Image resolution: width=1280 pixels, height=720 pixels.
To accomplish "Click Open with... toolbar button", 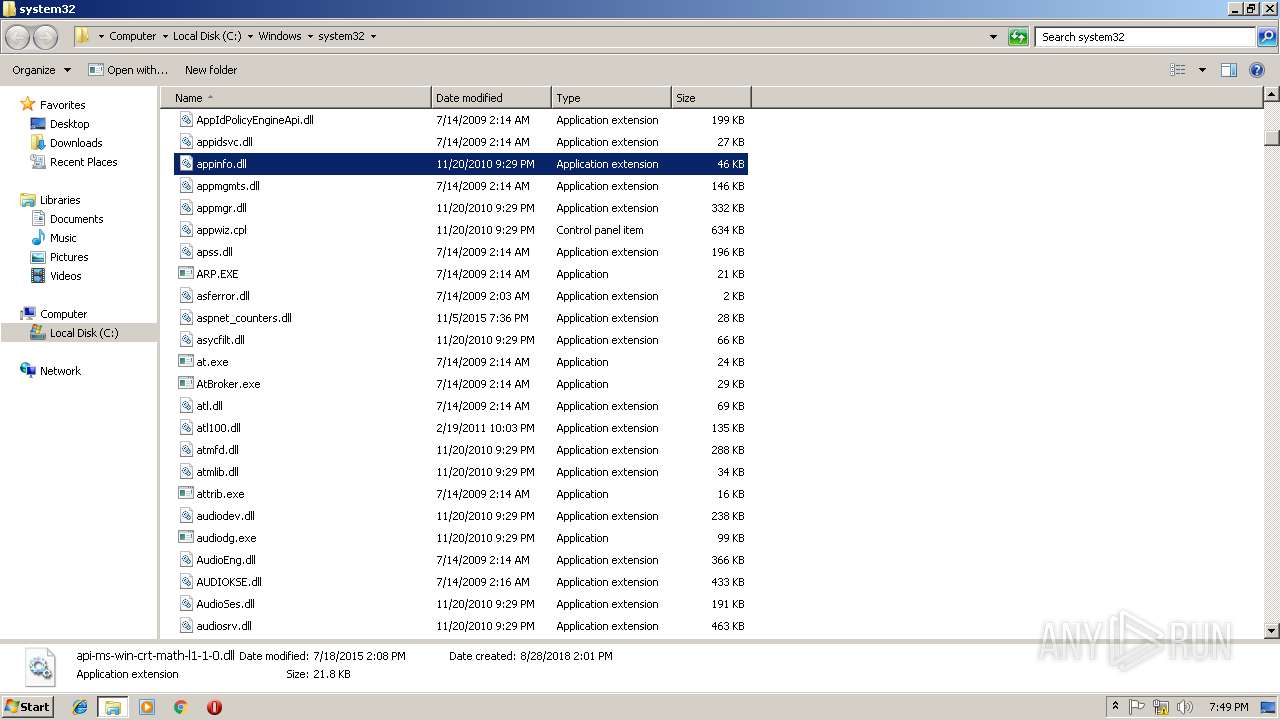I will [128, 70].
